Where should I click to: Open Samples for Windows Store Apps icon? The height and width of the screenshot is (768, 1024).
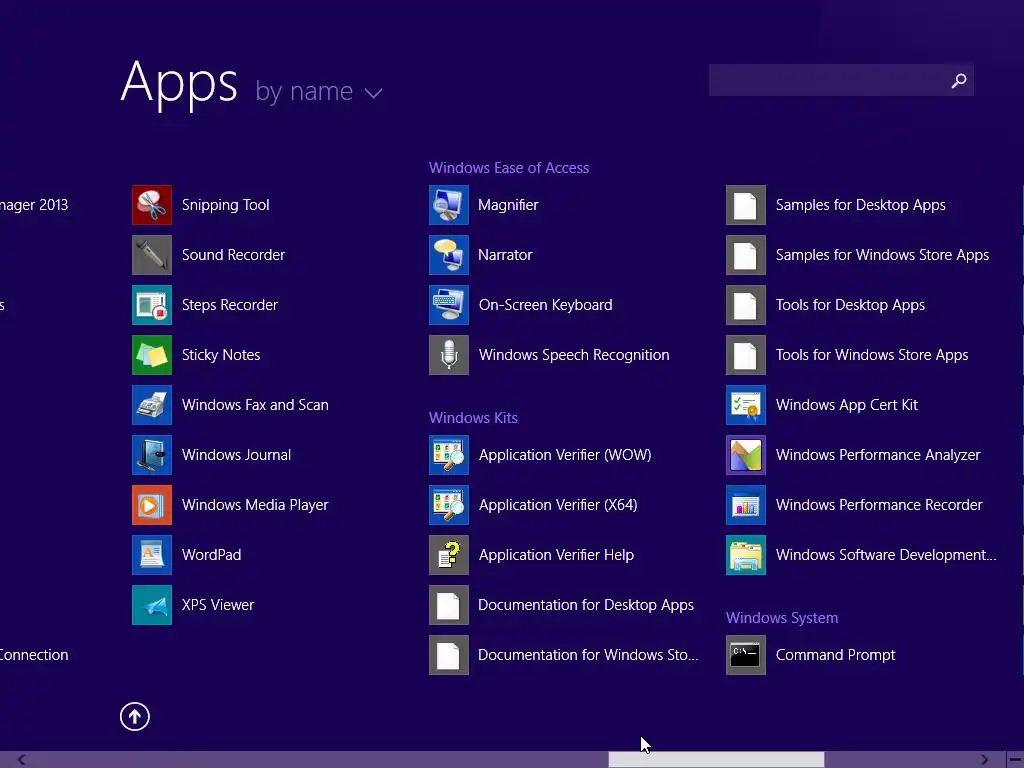pyautogui.click(x=746, y=255)
